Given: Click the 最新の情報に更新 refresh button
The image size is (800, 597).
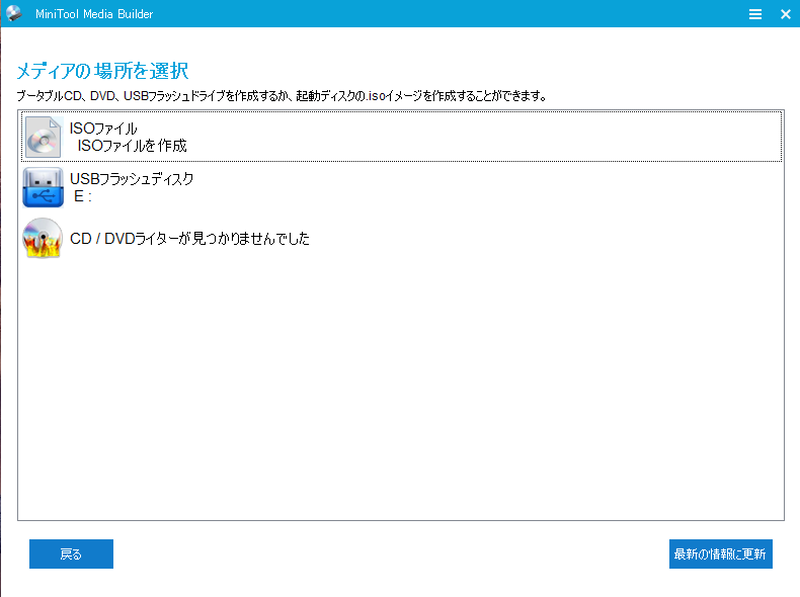Looking at the screenshot, I should (720, 554).
